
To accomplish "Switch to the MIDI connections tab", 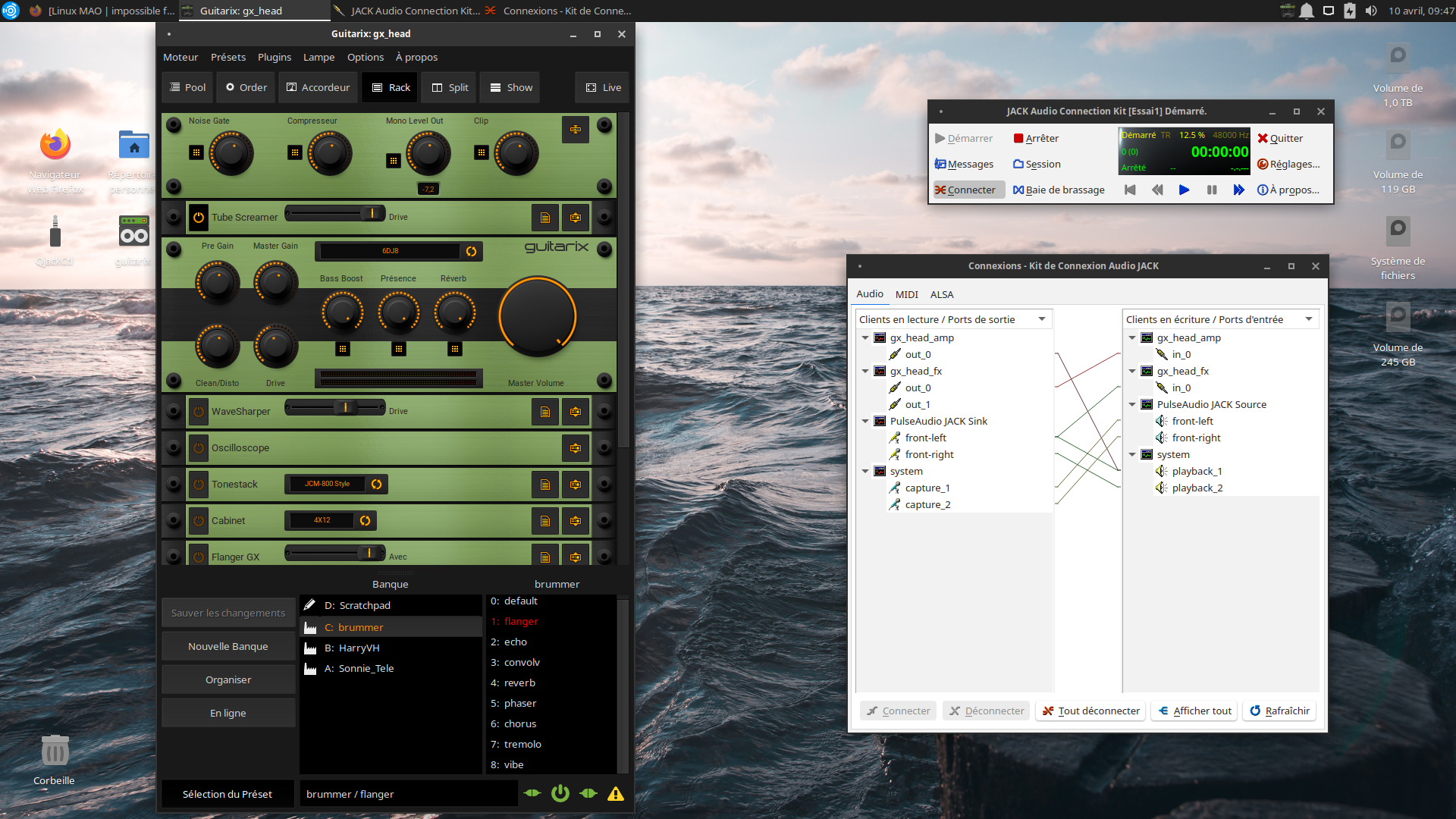I will pyautogui.click(x=906, y=294).
